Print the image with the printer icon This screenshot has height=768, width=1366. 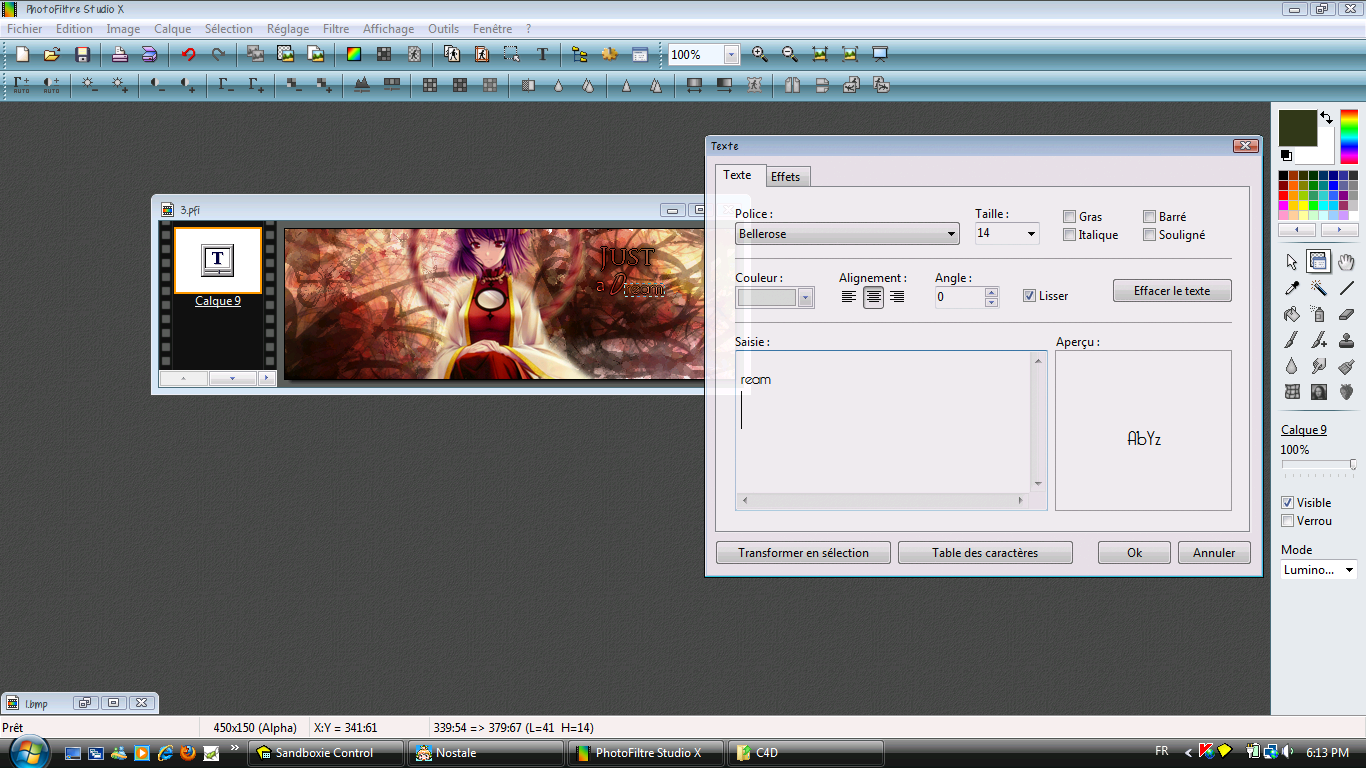point(119,55)
